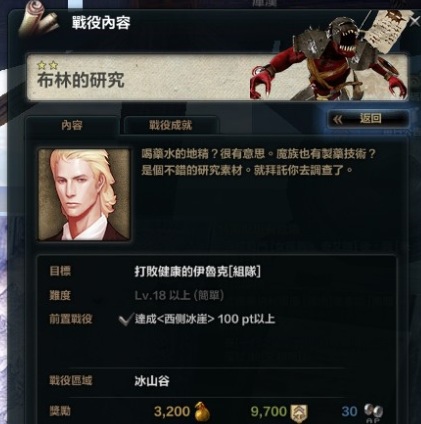Screen dimensions: 421x424
Task: Click the objective text 打敗健康的伊魯克[組隊]
Action: point(197,272)
